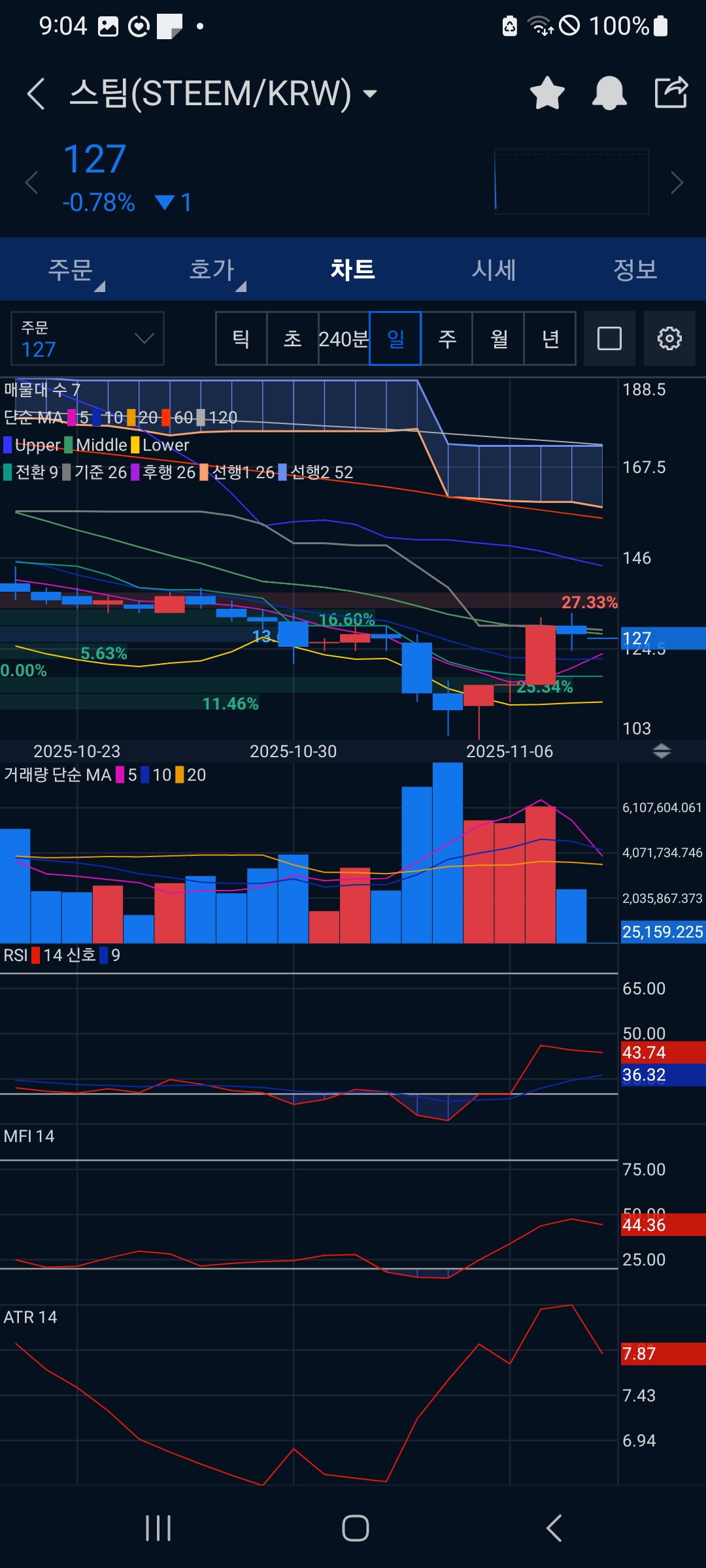Tap the Wi-Fi status bar icon
Image resolution: width=706 pixels, height=1568 pixels.
point(540,26)
